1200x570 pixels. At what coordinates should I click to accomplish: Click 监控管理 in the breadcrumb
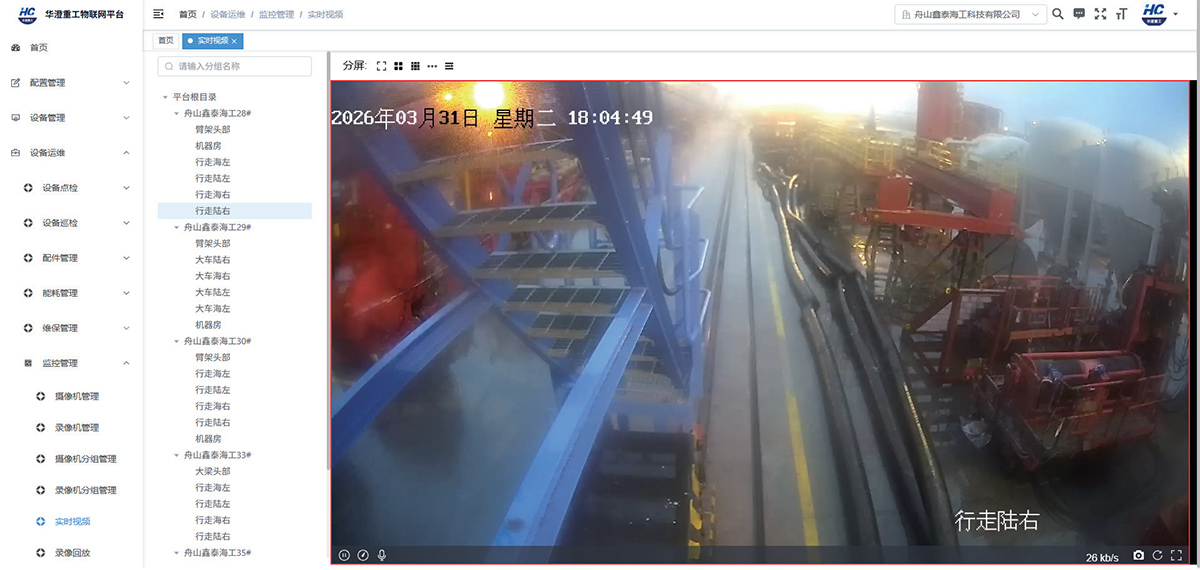tap(276, 15)
